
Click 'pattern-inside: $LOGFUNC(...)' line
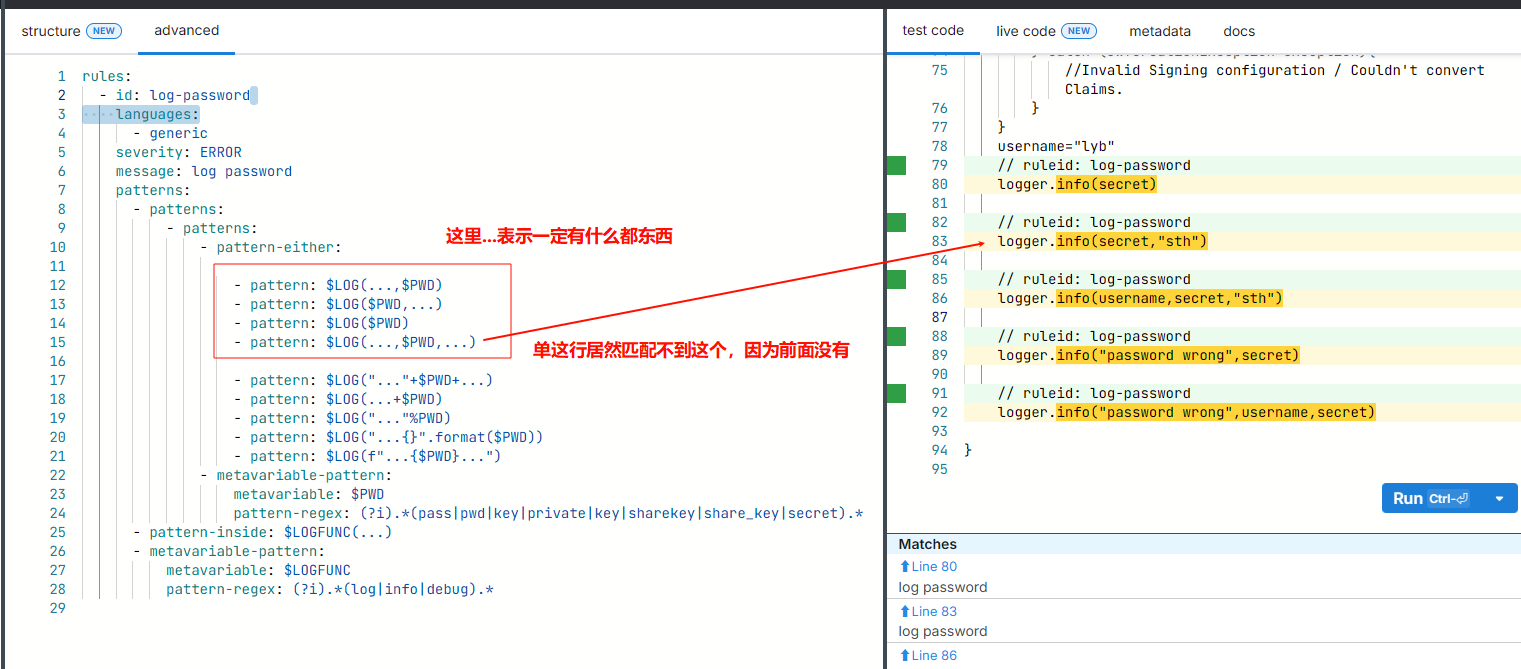270,532
